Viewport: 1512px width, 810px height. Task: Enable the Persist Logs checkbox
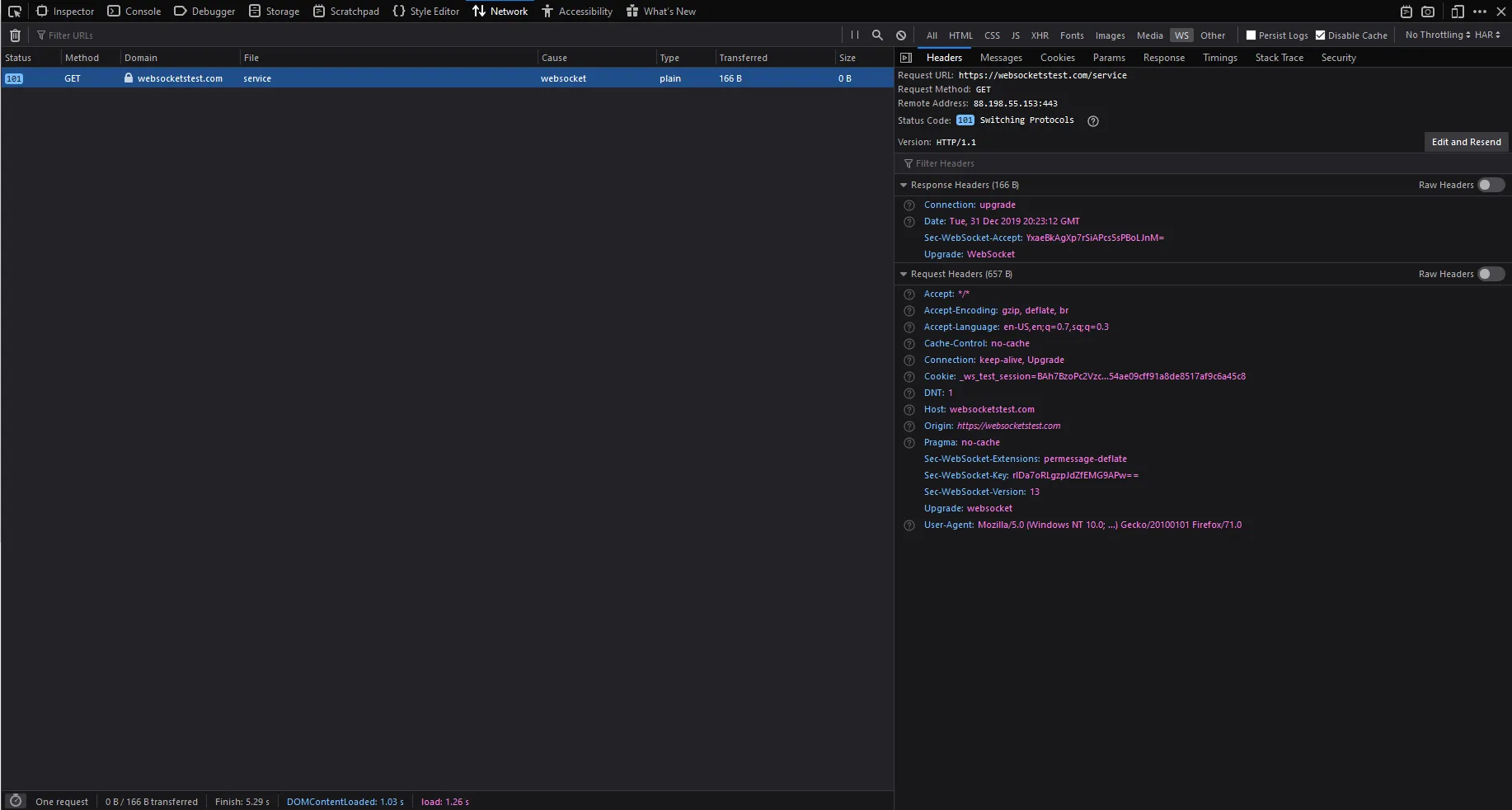tap(1251, 35)
